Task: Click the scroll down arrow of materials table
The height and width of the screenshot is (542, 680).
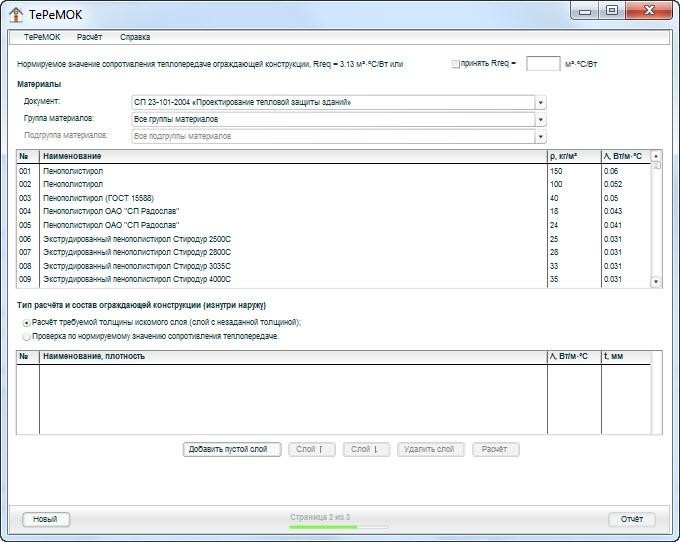Action: pyautogui.click(x=656, y=282)
